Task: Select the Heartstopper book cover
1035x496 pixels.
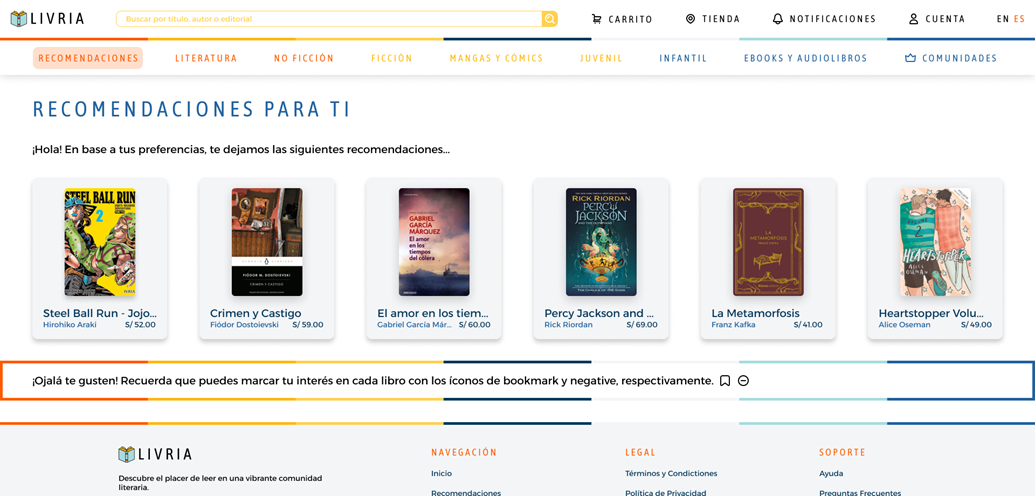Action: pos(935,242)
